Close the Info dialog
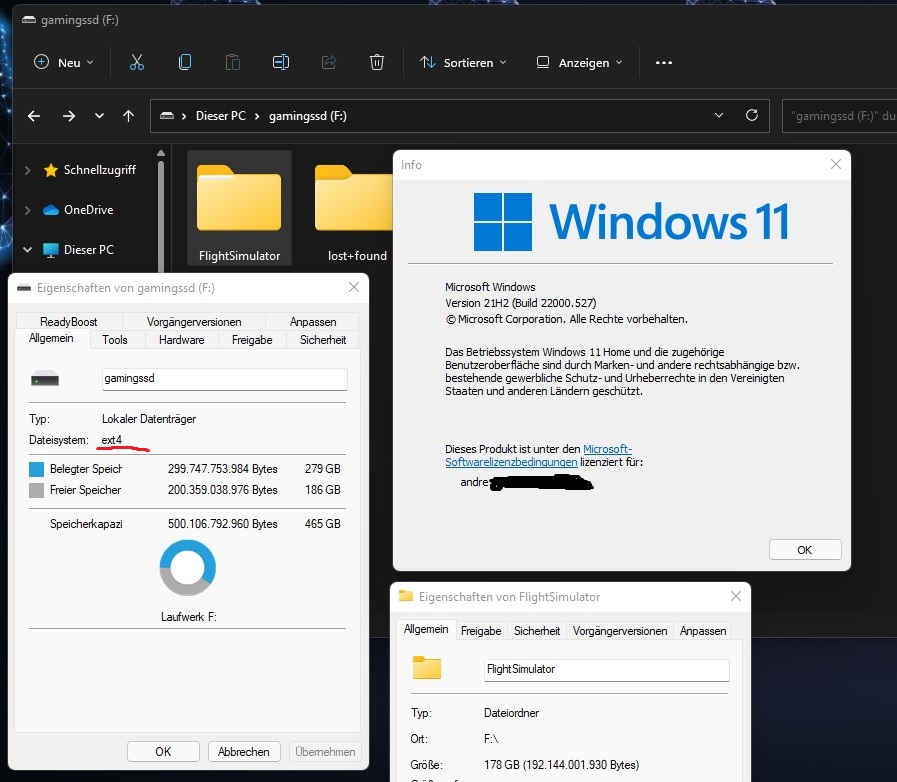Viewport: 897px width, 782px height. [x=835, y=165]
